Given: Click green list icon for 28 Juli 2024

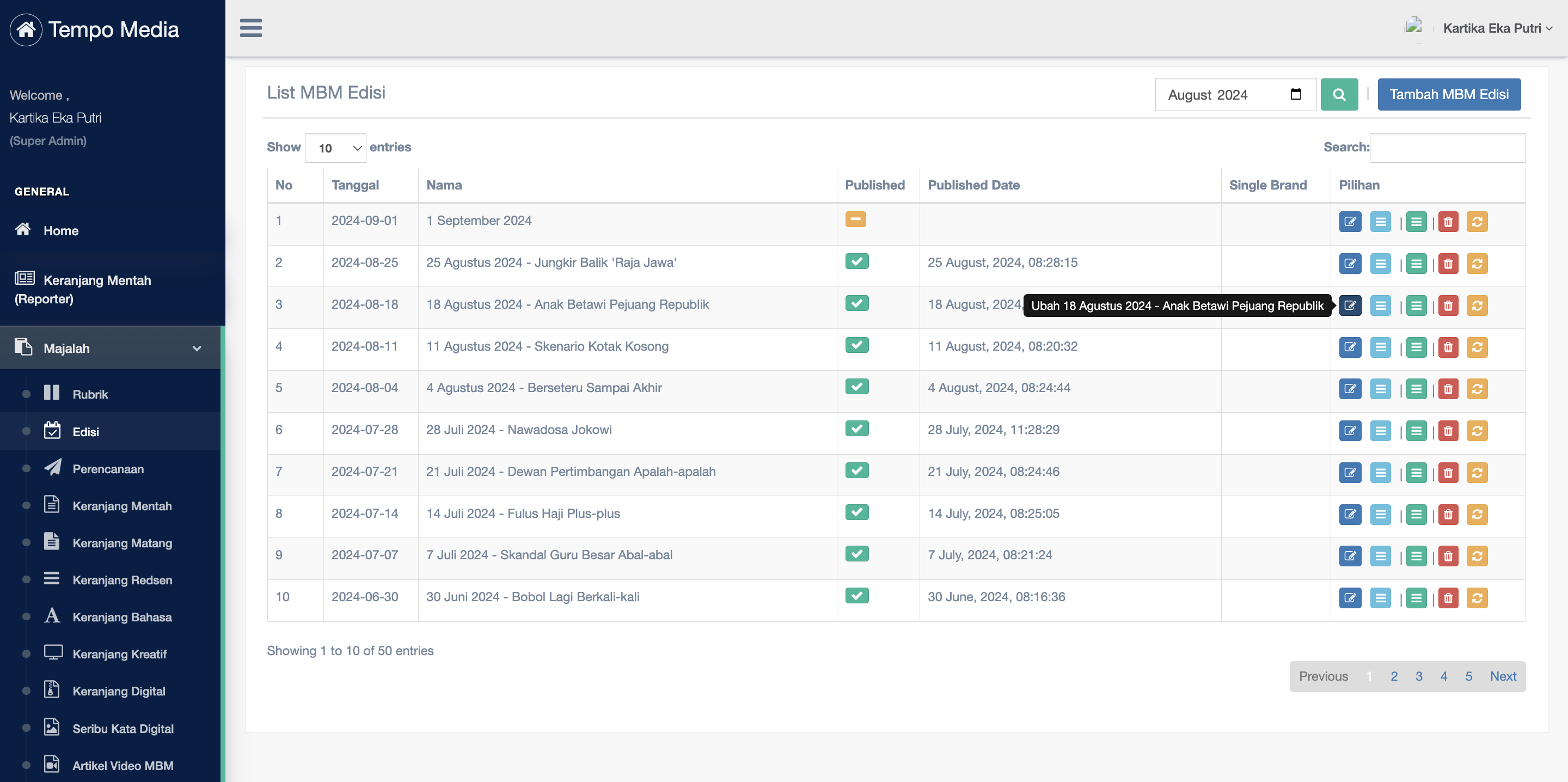Looking at the screenshot, I should pyautogui.click(x=1416, y=431).
